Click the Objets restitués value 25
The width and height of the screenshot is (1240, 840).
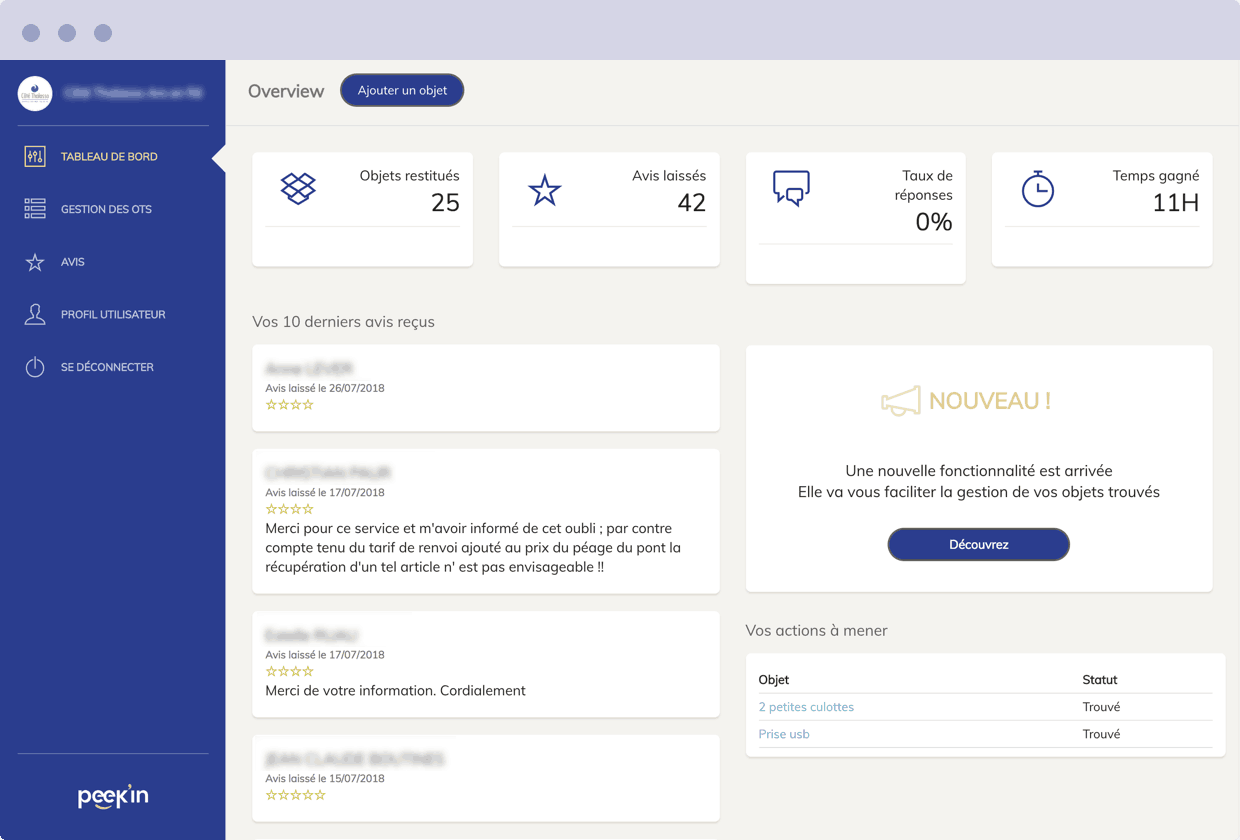coord(445,202)
